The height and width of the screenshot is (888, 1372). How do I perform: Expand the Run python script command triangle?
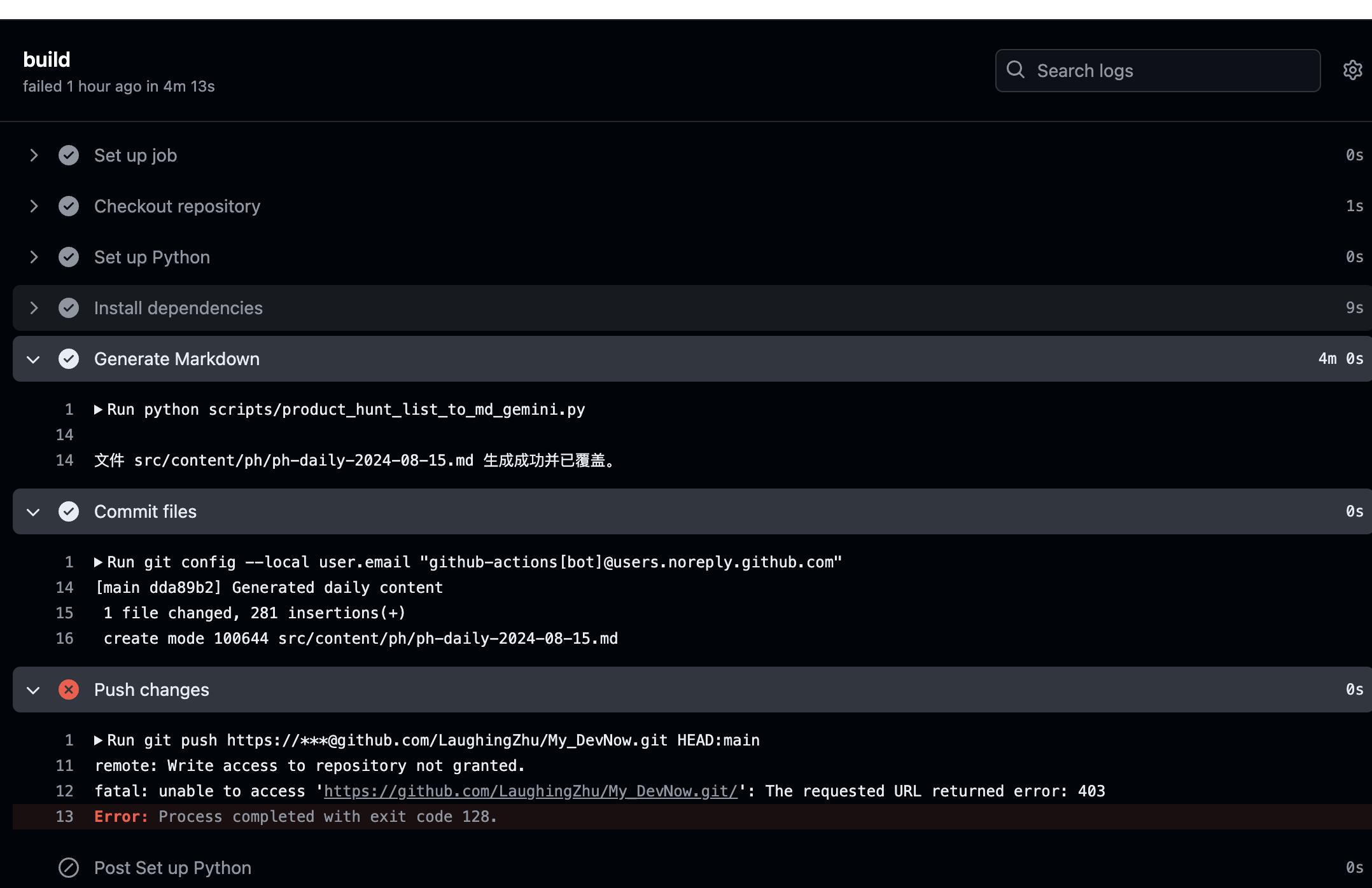[x=98, y=410]
